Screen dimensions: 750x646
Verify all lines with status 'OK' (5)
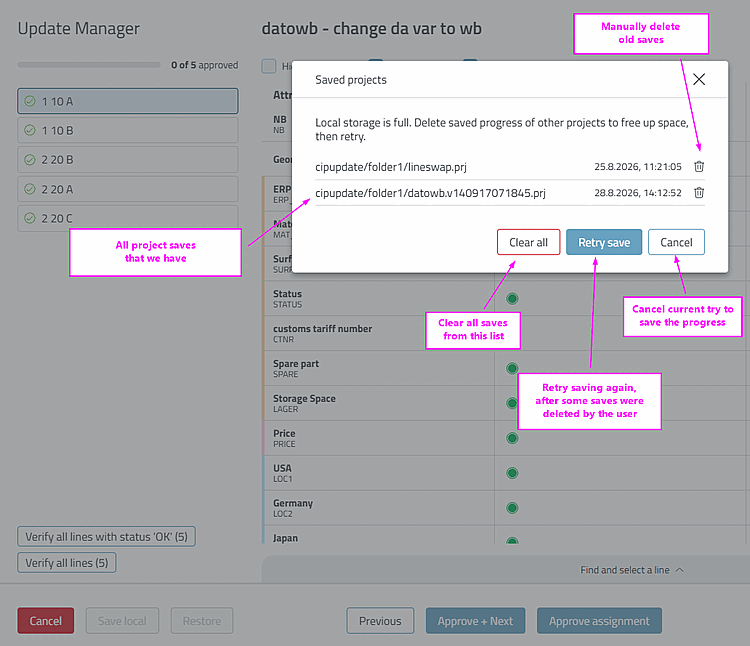click(106, 537)
